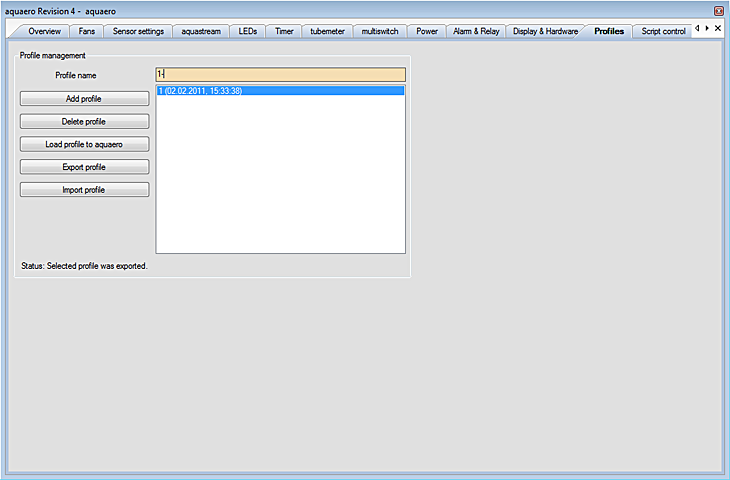Open the multiswitch tab

(x=380, y=32)
